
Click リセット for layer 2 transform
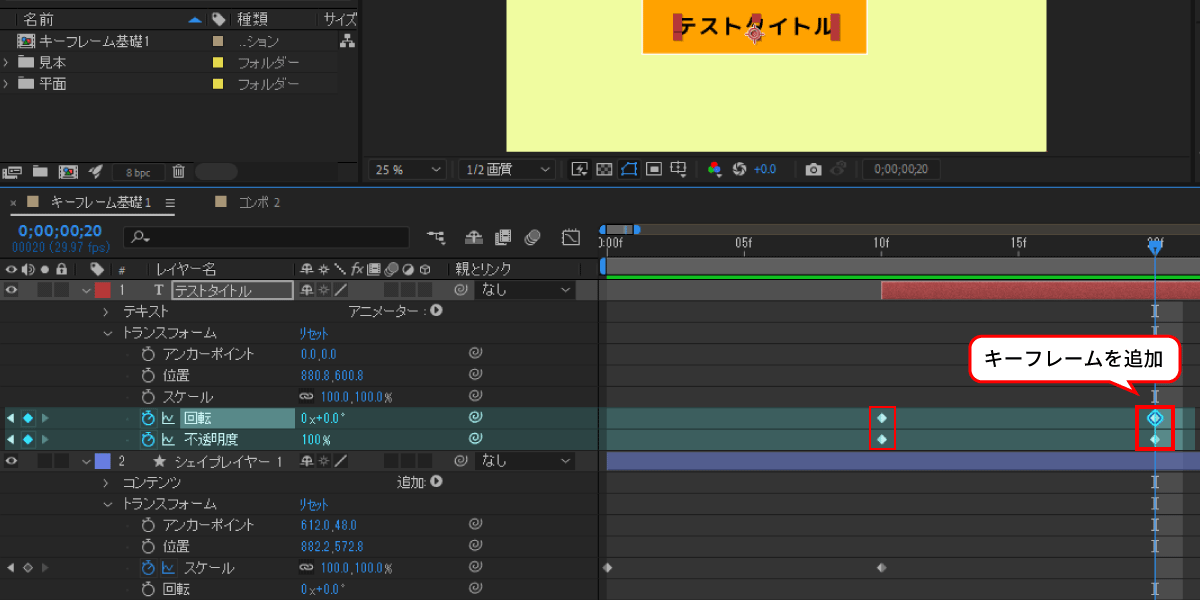[314, 504]
